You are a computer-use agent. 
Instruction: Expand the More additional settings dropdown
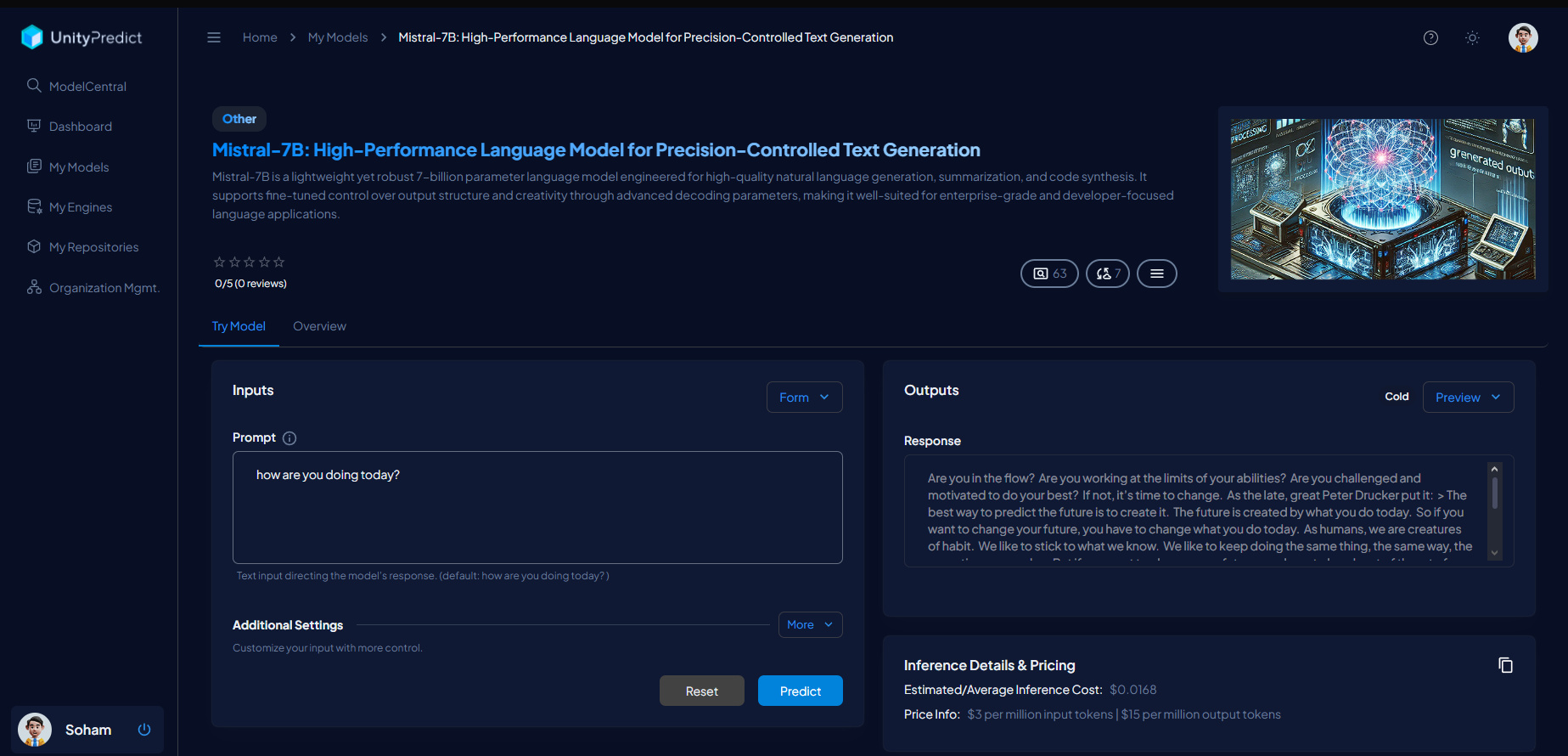point(810,625)
